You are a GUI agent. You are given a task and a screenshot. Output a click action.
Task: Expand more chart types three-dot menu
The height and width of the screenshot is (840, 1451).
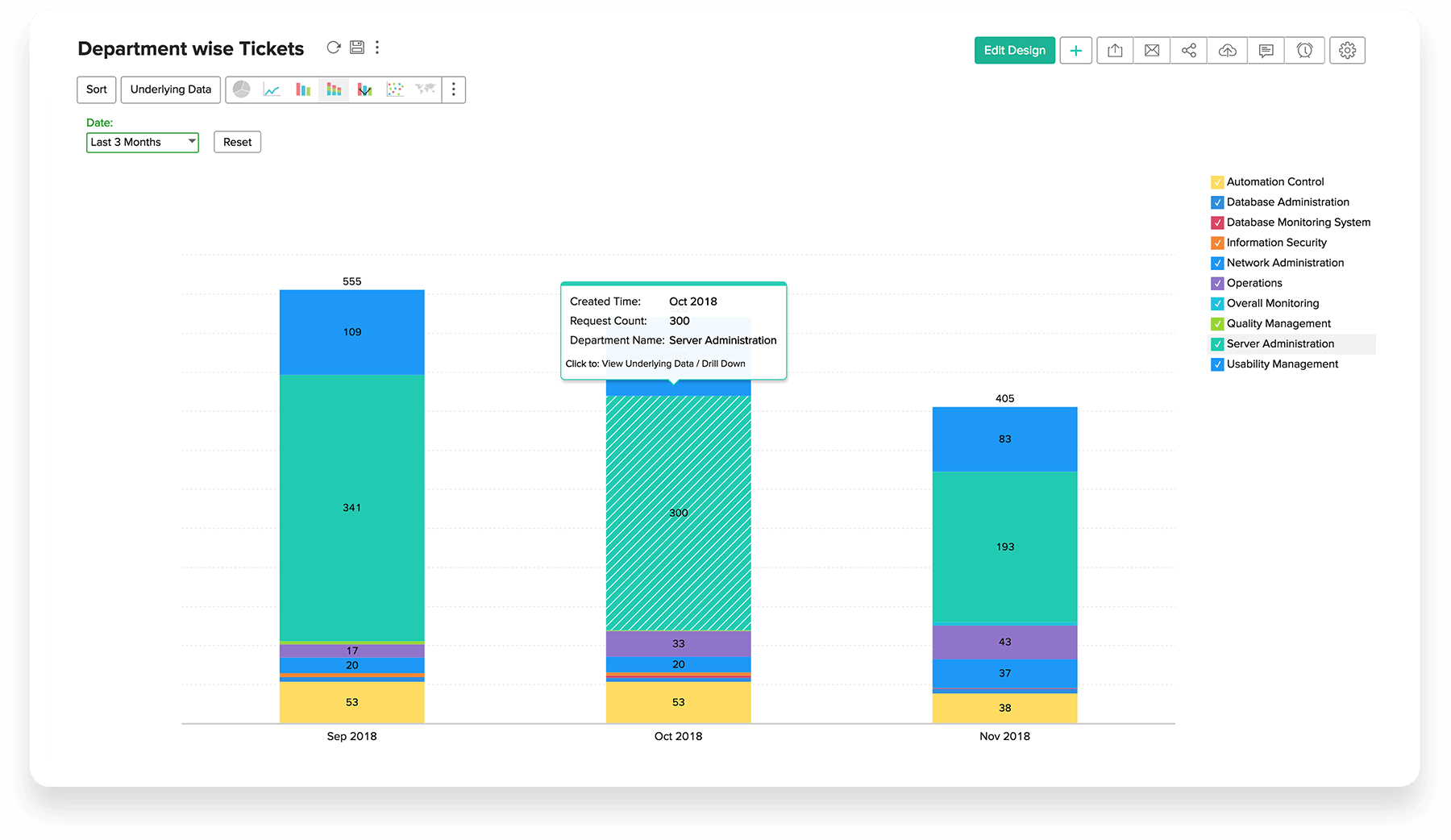(x=454, y=89)
